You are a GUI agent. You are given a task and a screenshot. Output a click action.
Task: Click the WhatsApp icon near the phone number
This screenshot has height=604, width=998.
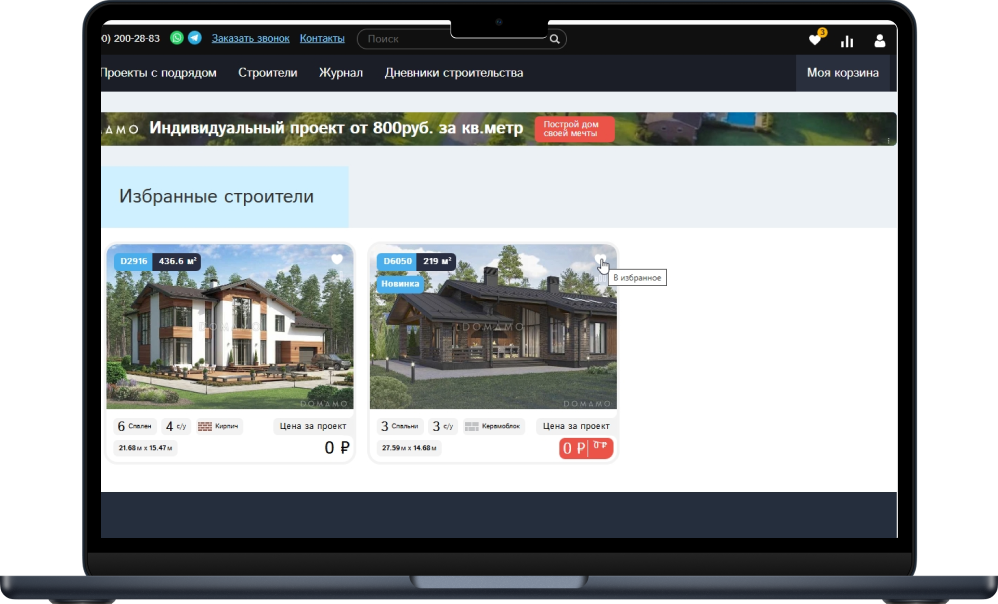tap(174, 37)
